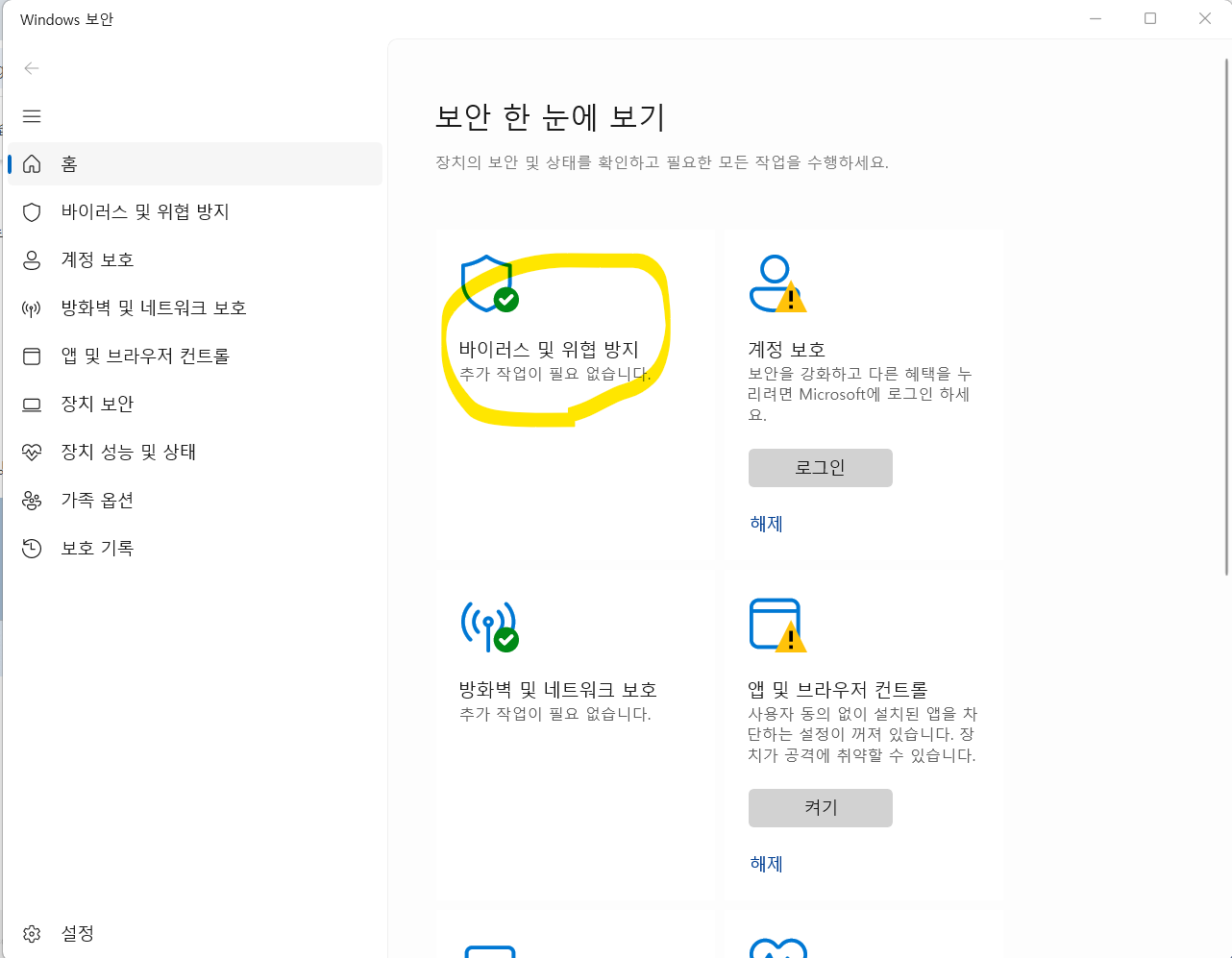This screenshot has height=958, width=1232.
Task: Click the back arrow icon
Action: point(32,68)
